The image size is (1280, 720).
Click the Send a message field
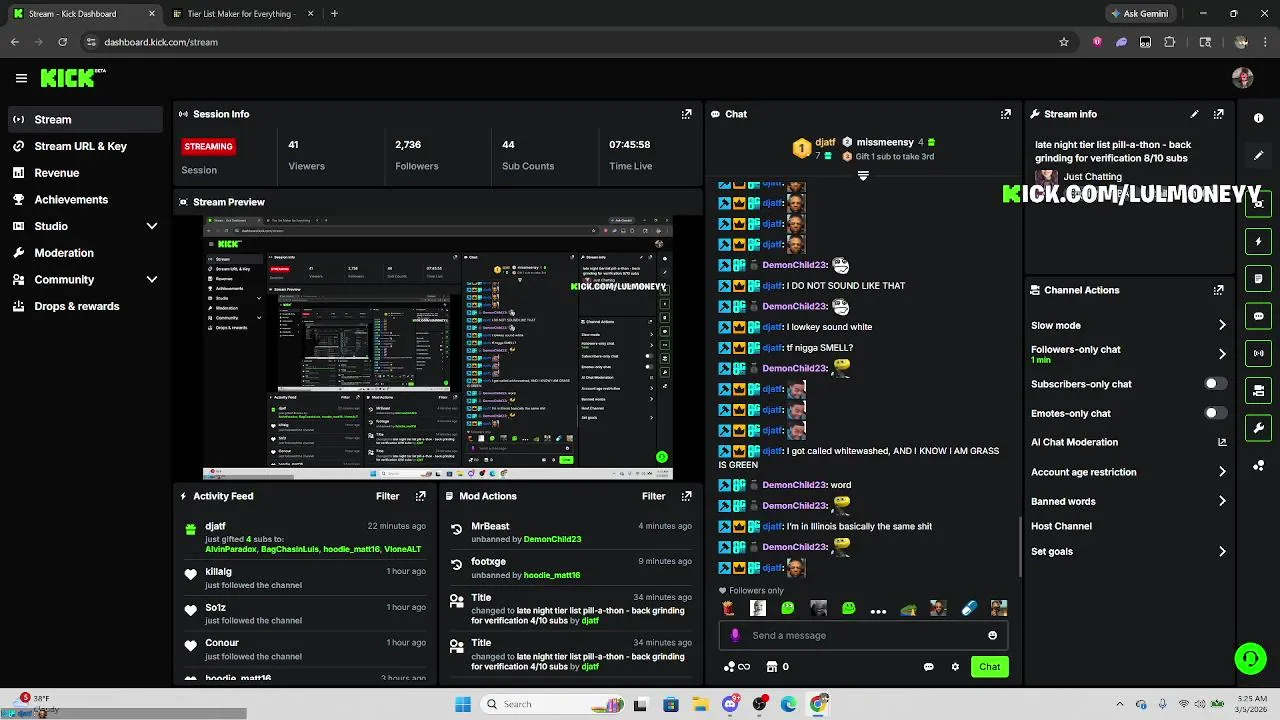coord(861,635)
